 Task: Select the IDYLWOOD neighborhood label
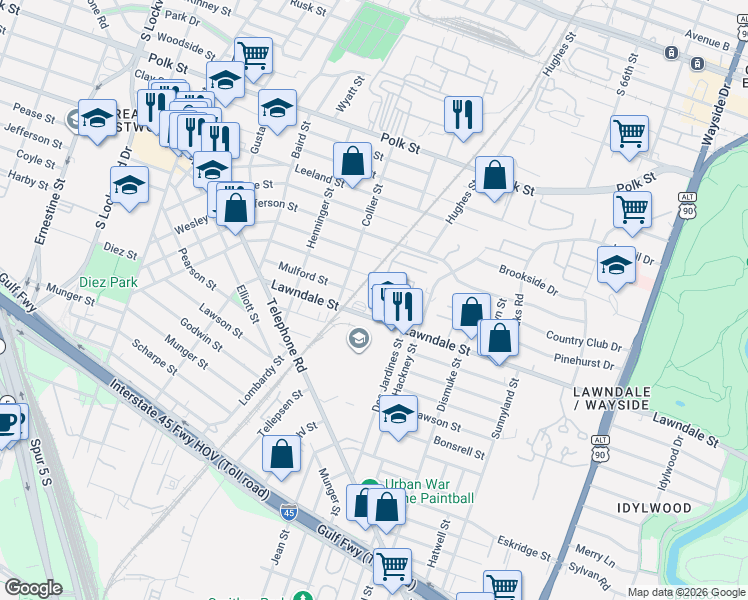click(654, 508)
